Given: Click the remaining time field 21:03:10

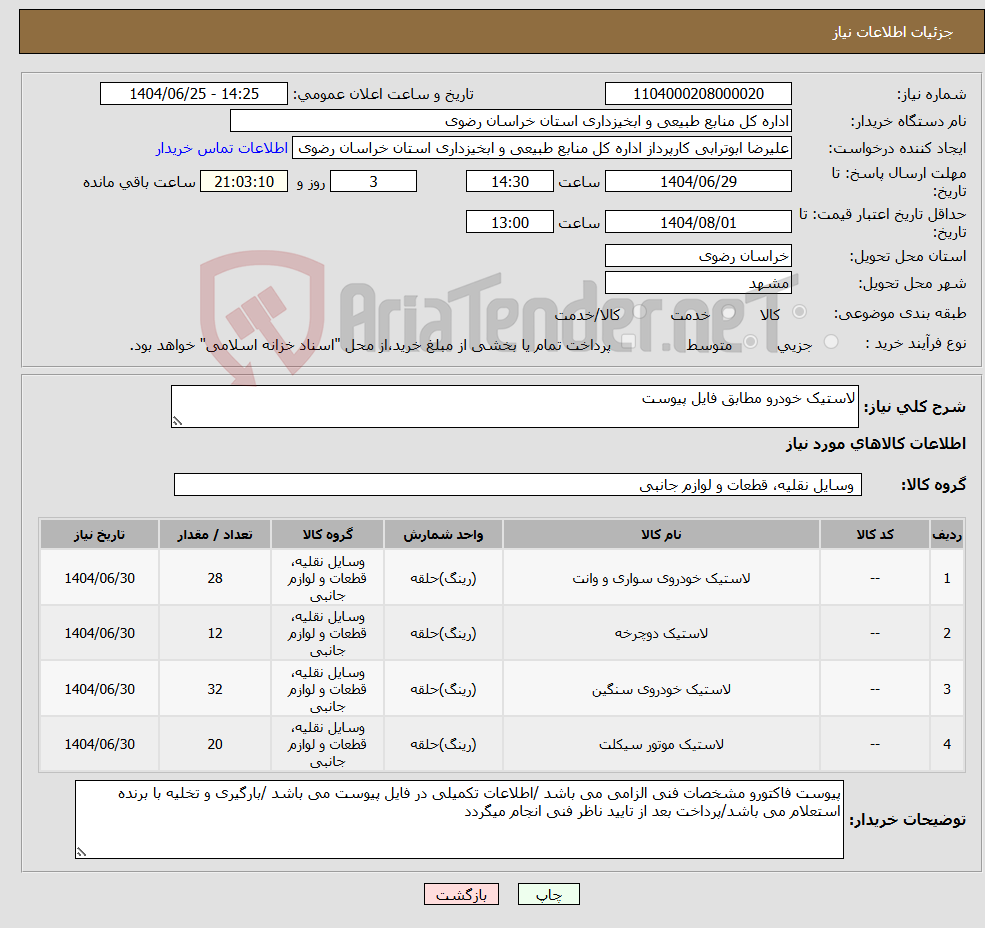Looking at the screenshot, I should (x=244, y=182).
